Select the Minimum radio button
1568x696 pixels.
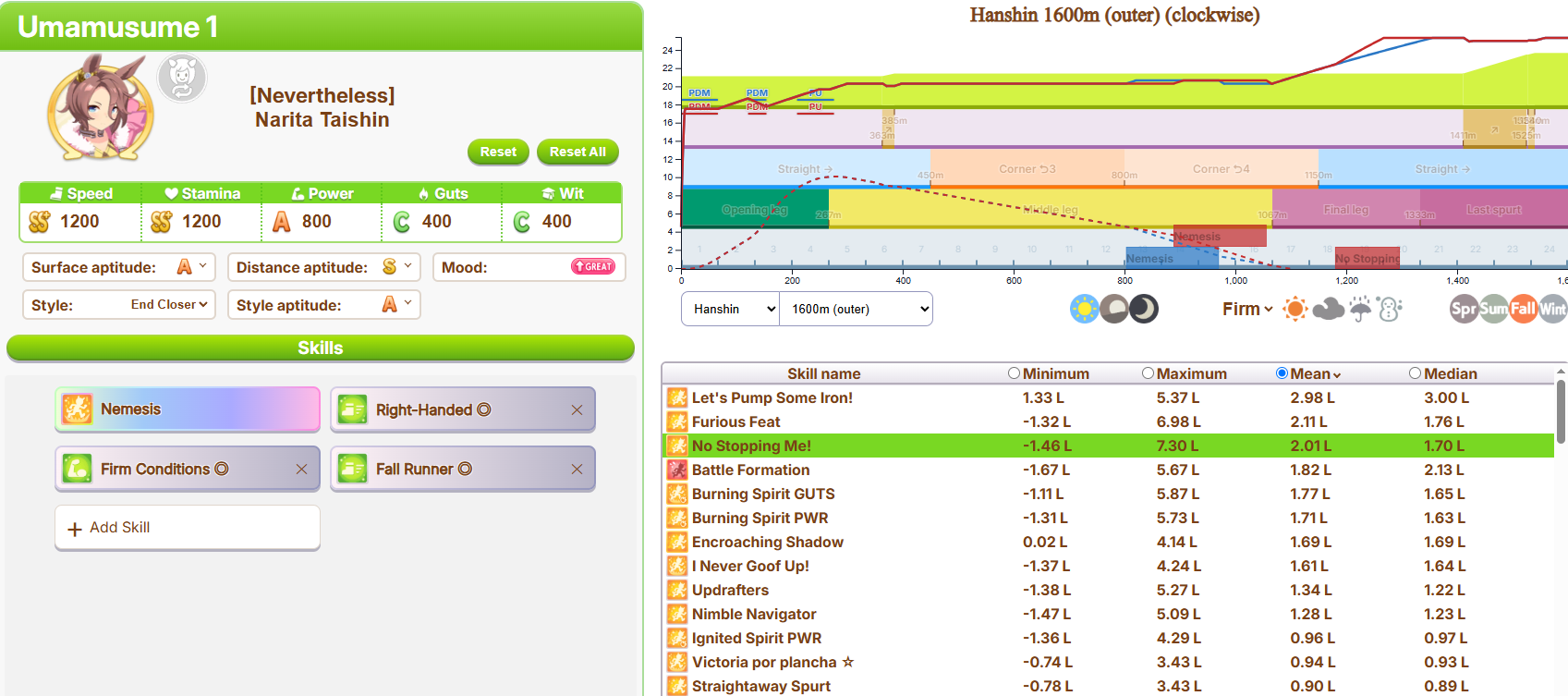point(1014,373)
